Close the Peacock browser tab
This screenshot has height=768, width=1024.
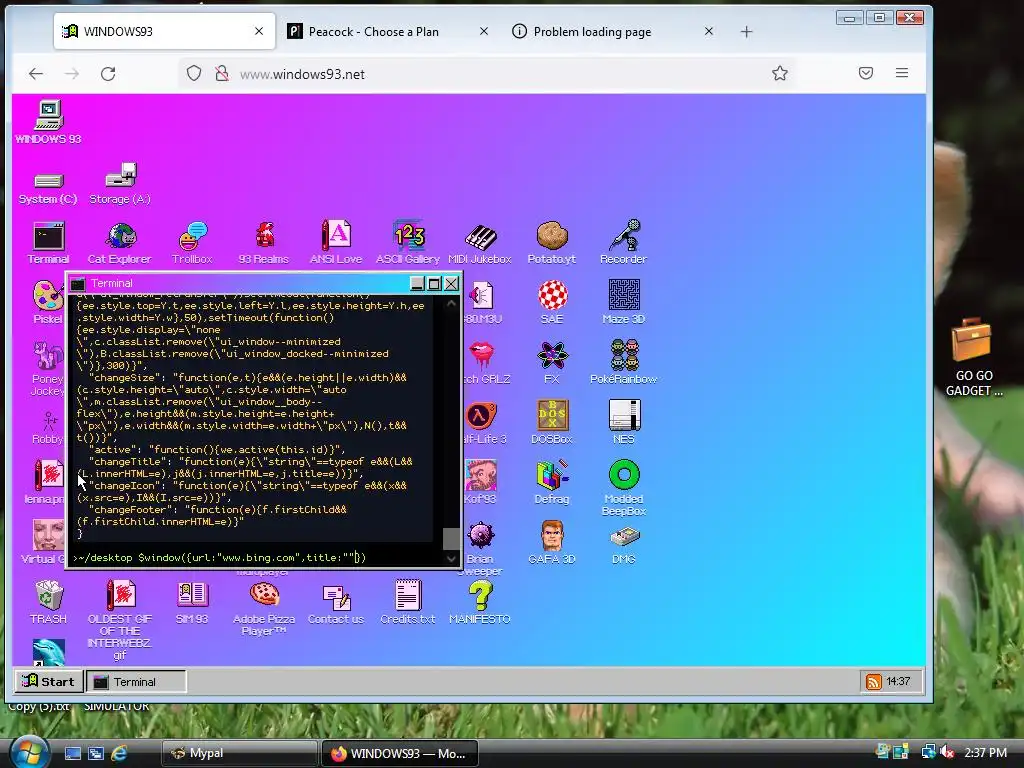pos(484,31)
